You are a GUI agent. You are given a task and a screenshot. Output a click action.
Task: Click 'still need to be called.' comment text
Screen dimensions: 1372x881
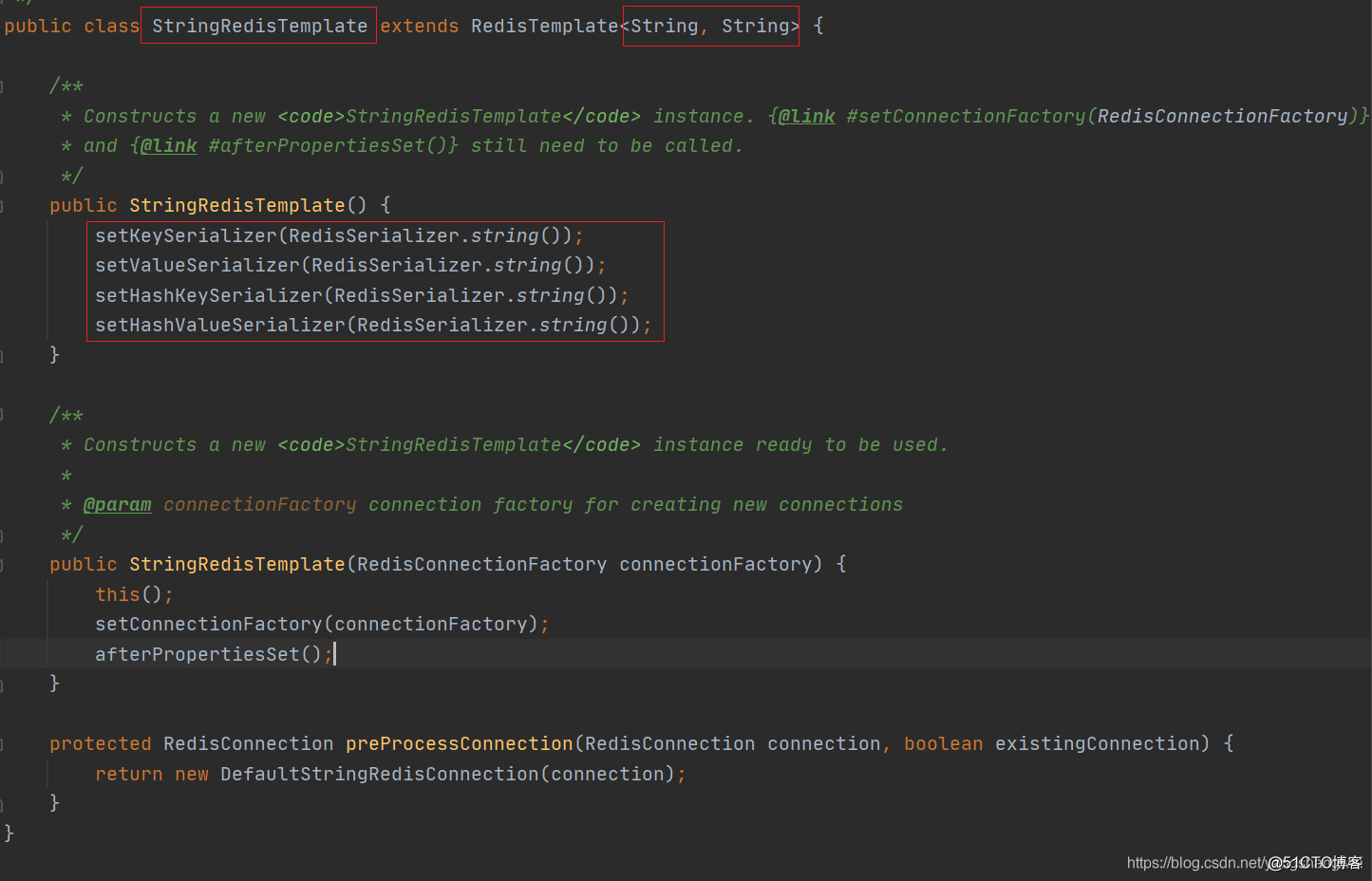point(607,145)
